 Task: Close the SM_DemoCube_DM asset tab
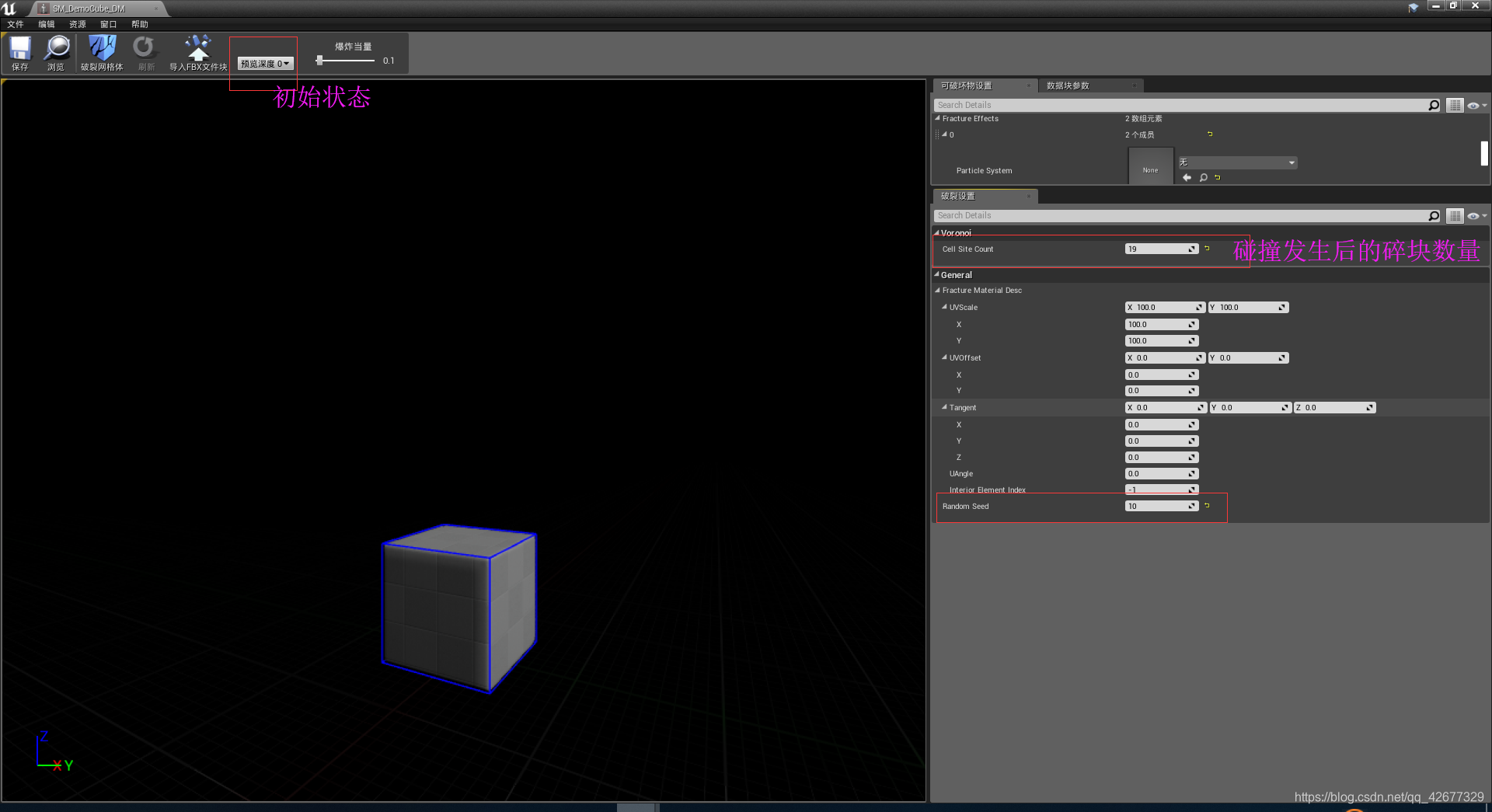tap(155, 9)
